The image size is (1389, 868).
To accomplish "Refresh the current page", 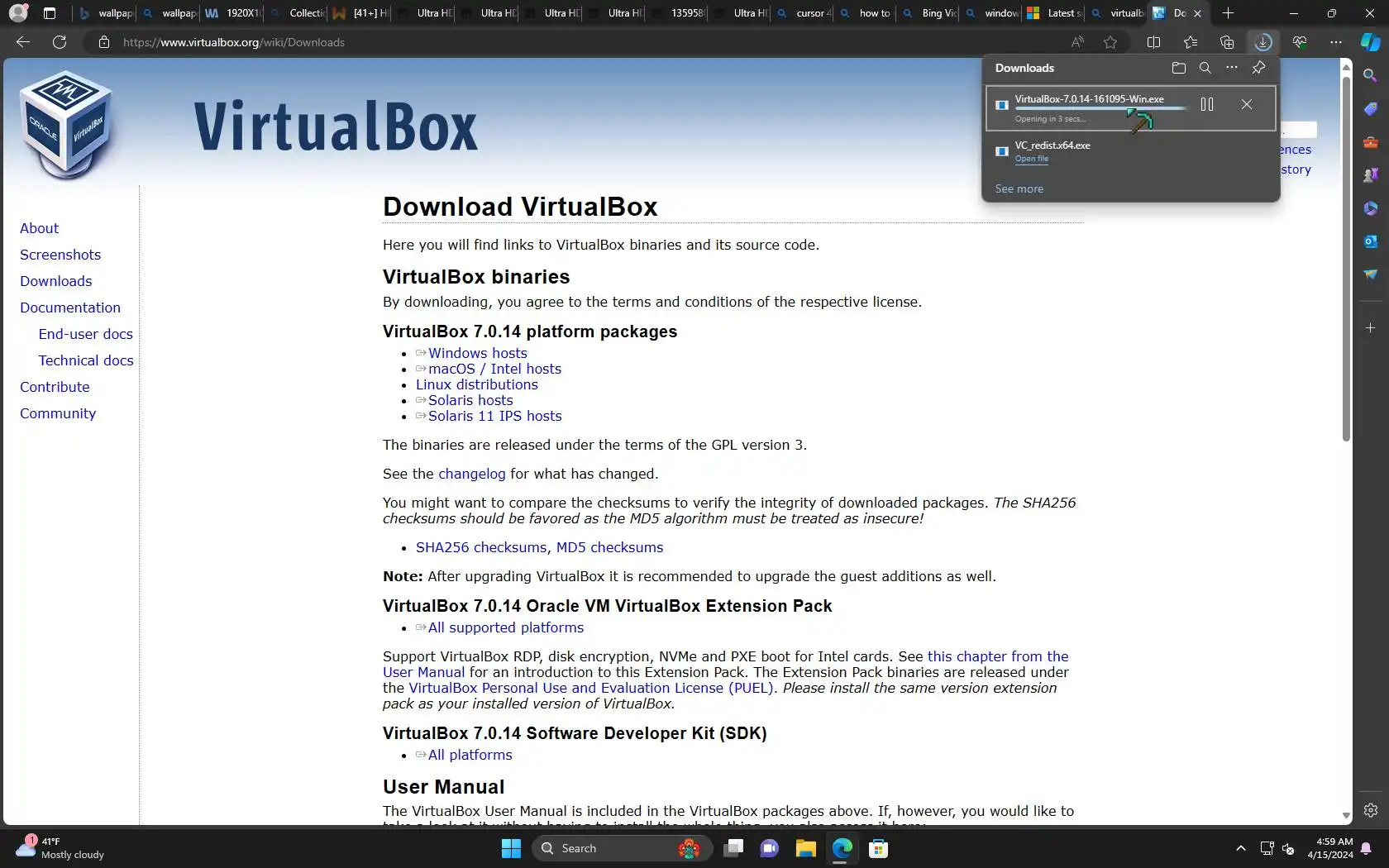I will click(60, 42).
